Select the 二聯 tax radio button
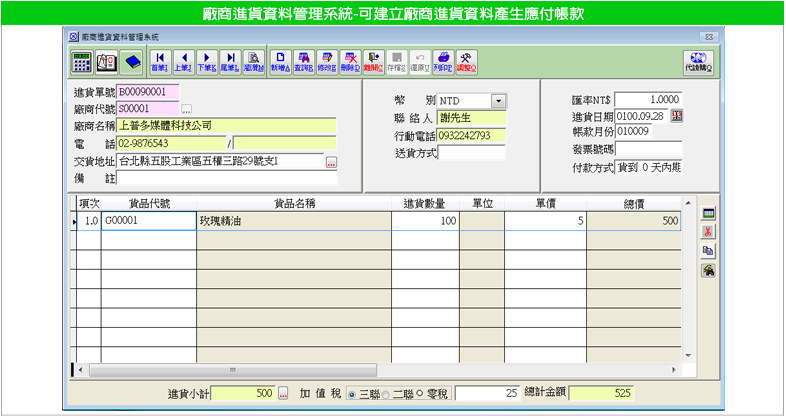Screen dimensions: 786x419 (387, 394)
